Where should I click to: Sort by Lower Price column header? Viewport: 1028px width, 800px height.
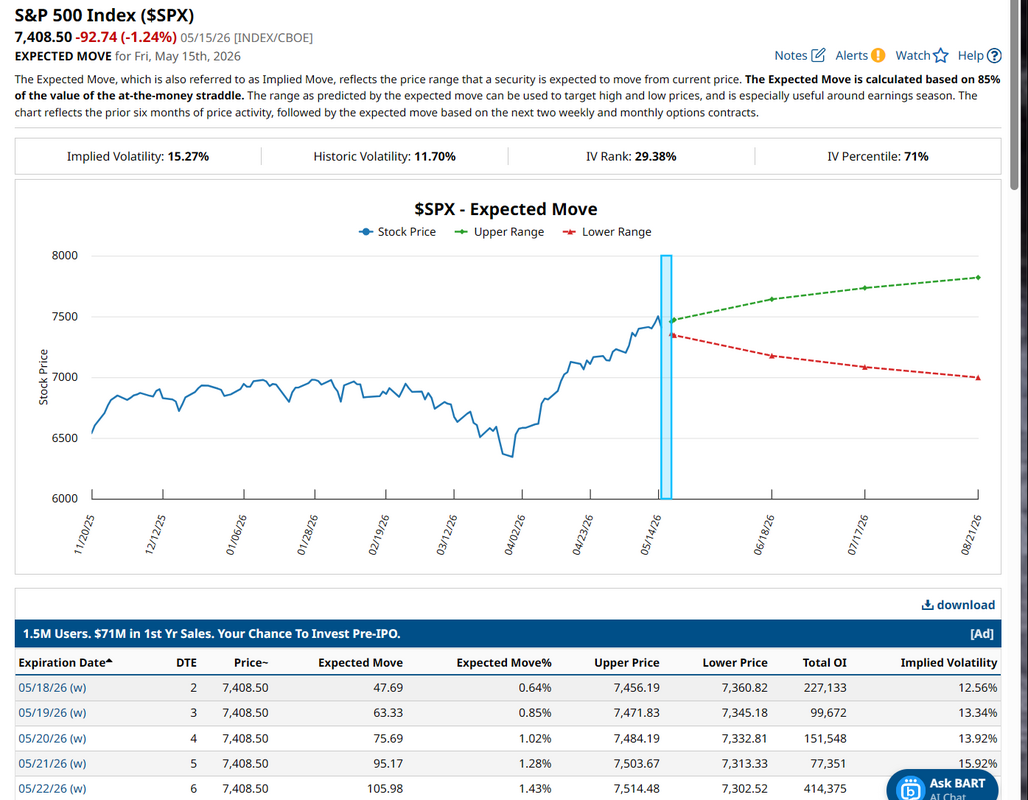click(x=735, y=662)
